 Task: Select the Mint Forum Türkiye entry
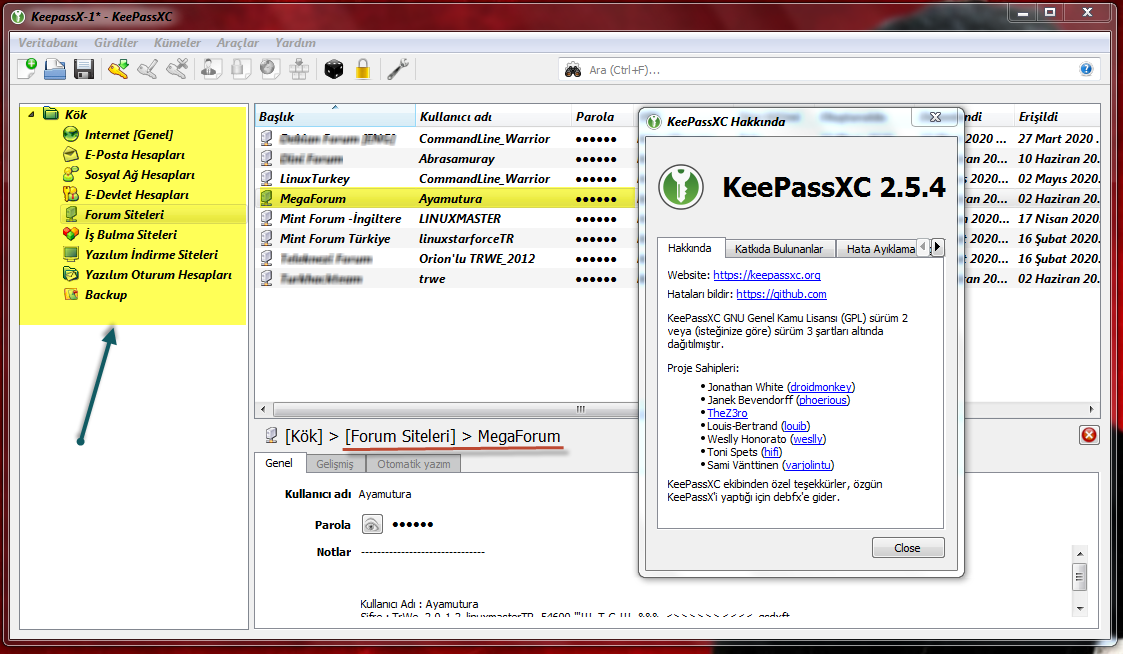coord(446,239)
